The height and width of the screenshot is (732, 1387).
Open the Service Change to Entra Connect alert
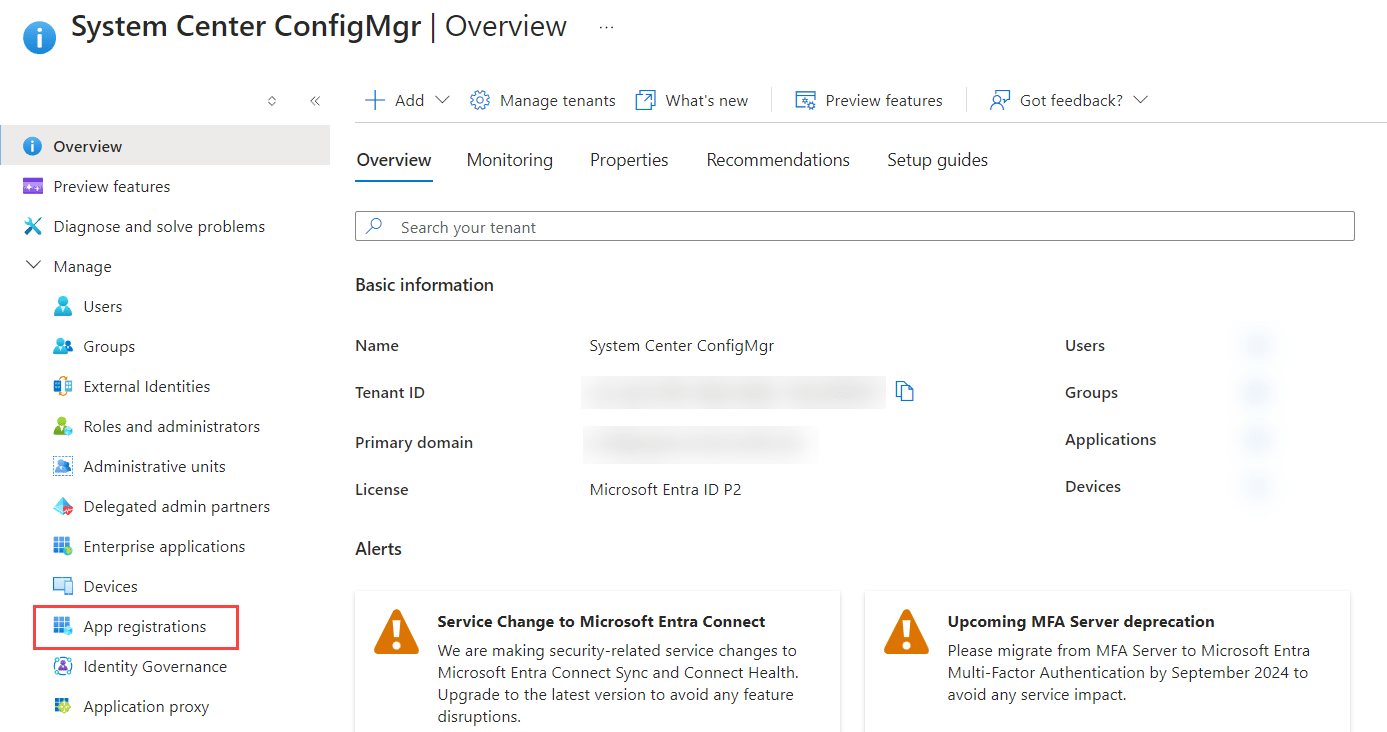point(598,661)
